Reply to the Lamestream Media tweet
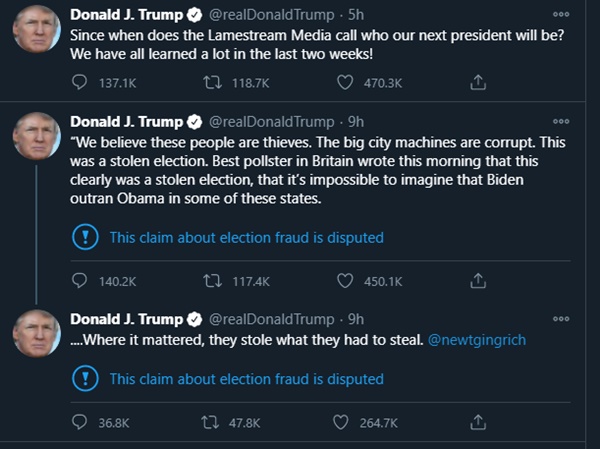 click(82, 81)
